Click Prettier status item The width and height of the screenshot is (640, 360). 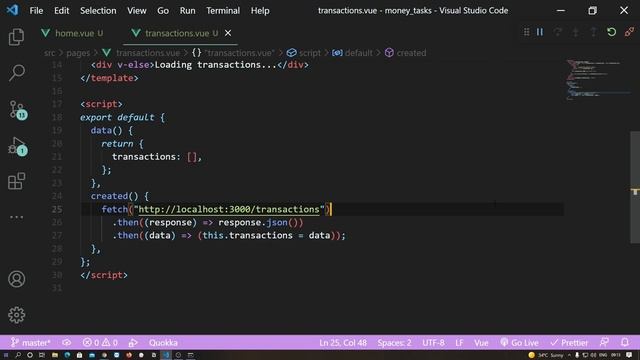569,342
